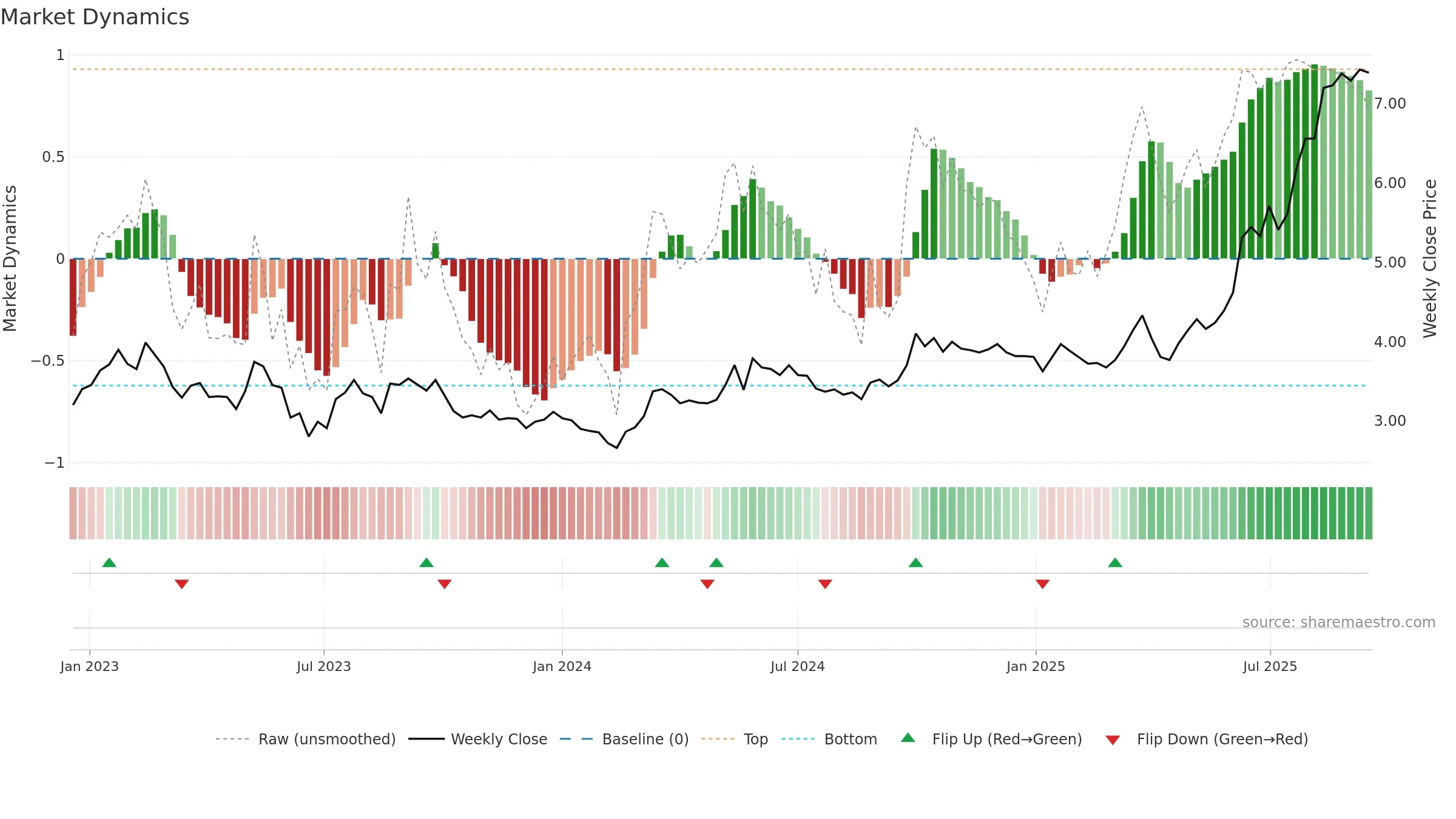Click the Jan 2023 axis label
This screenshot has height=819, width=1456.
click(x=90, y=666)
